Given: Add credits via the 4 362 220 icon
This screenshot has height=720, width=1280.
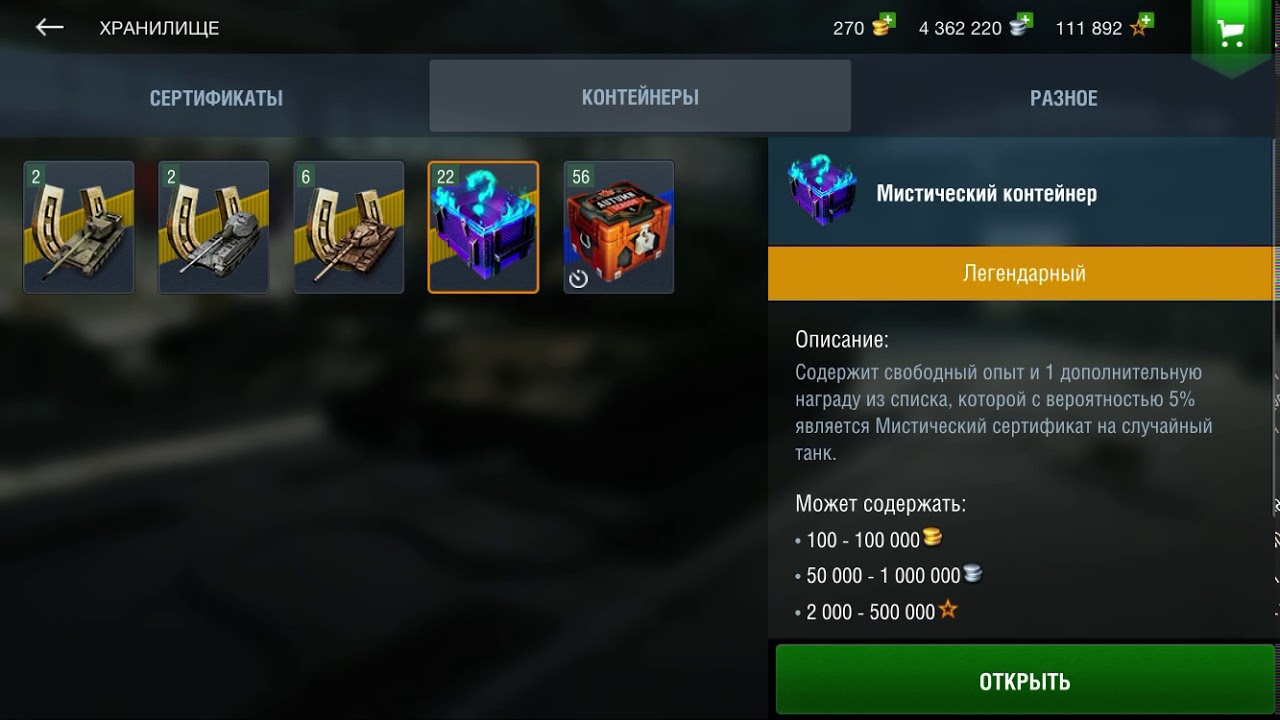Looking at the screenshot, I should tap(1021, 25).
